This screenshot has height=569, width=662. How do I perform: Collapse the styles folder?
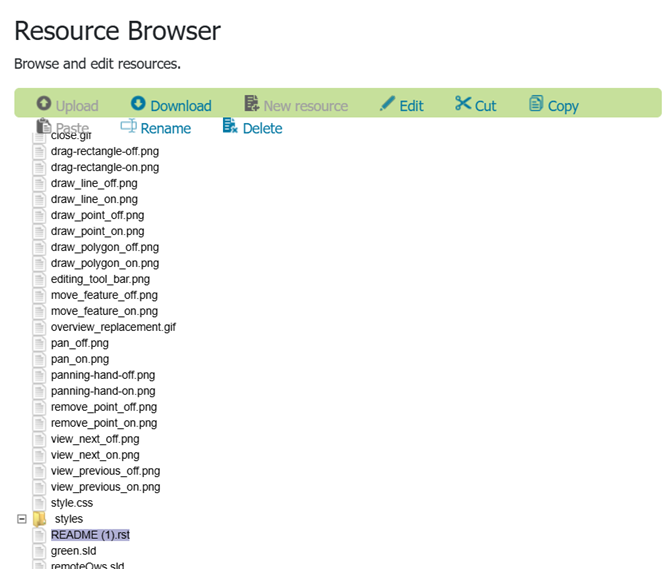(21, 519)
